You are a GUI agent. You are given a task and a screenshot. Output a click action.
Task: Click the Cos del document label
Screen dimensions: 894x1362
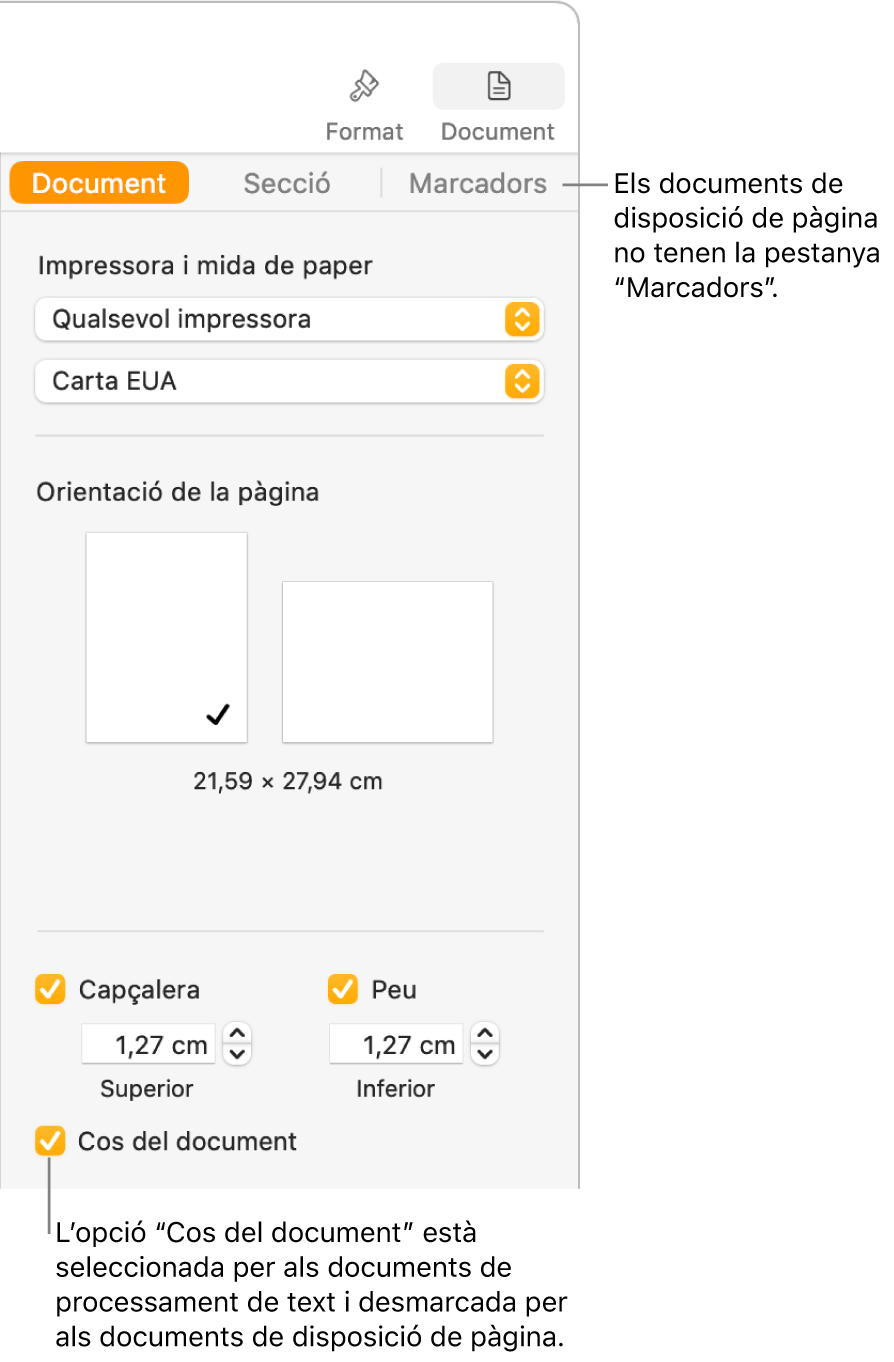188,1141
